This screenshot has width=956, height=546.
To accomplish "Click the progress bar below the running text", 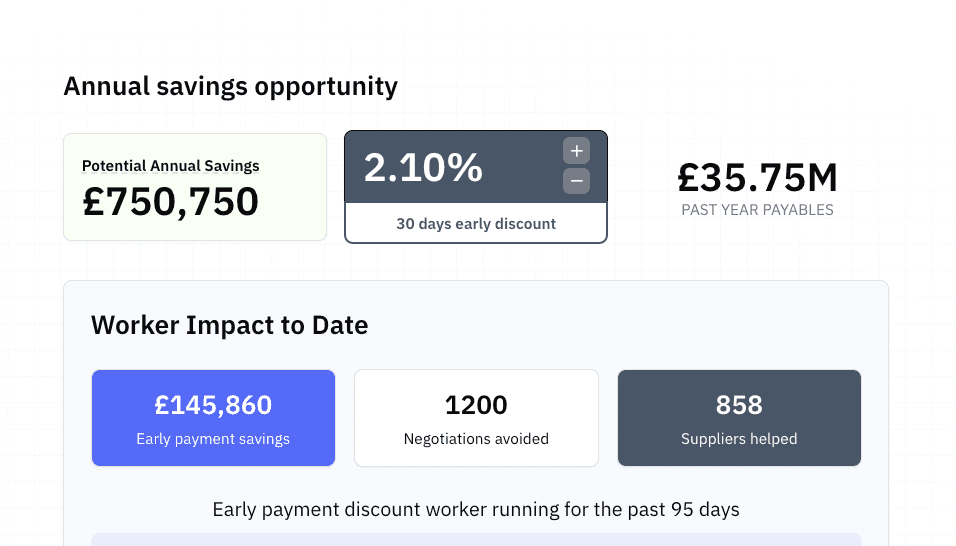I will coord(476,539).
